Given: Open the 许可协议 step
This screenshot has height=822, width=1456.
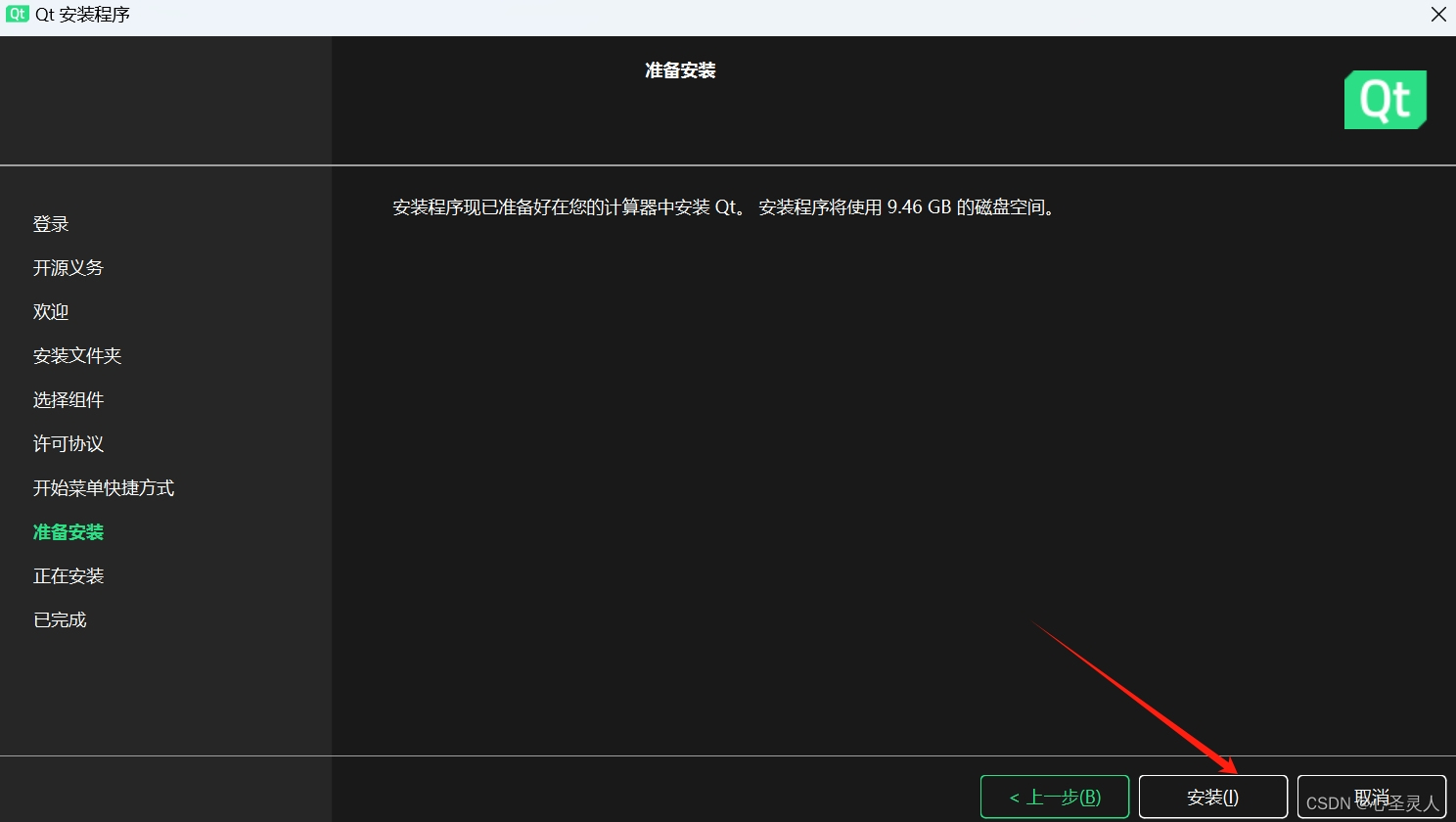Looking at the screenshot, I should pos(68,443).
